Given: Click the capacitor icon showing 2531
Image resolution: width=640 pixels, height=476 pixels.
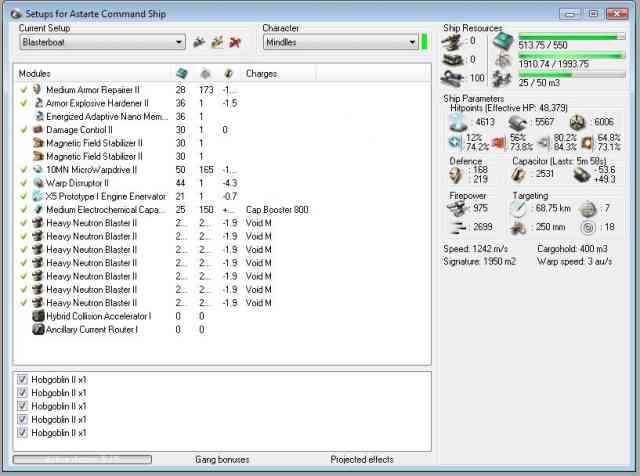Looking at the screenshot, I should [x=519, y=175].
